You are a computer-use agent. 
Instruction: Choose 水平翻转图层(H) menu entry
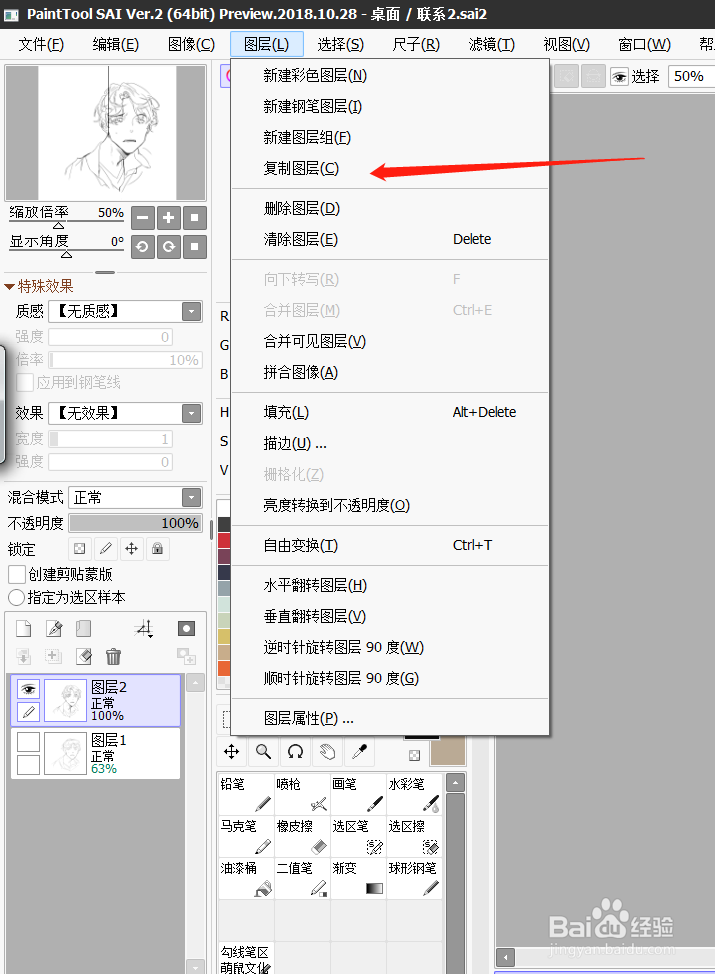pos(389,585)
